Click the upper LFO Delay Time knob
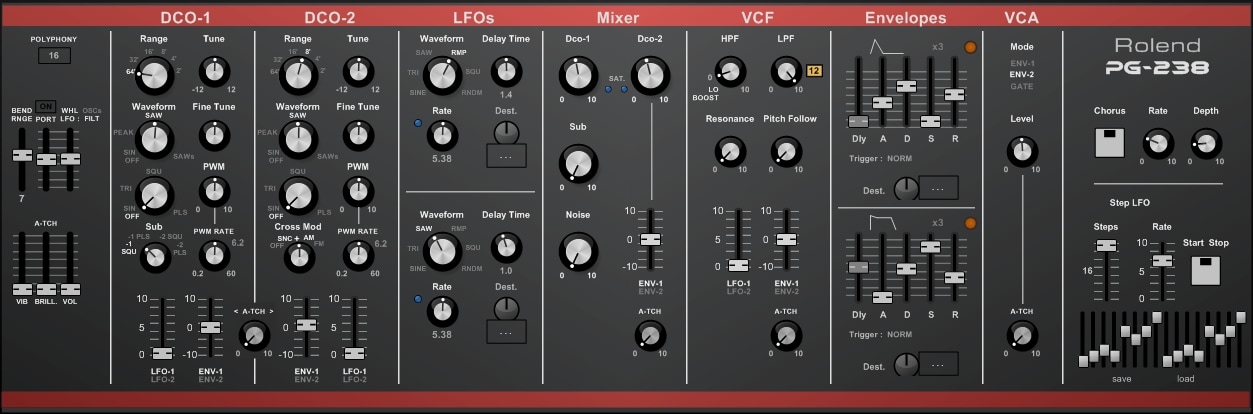This screenshot has height=414, width=1253. point(506,70)
